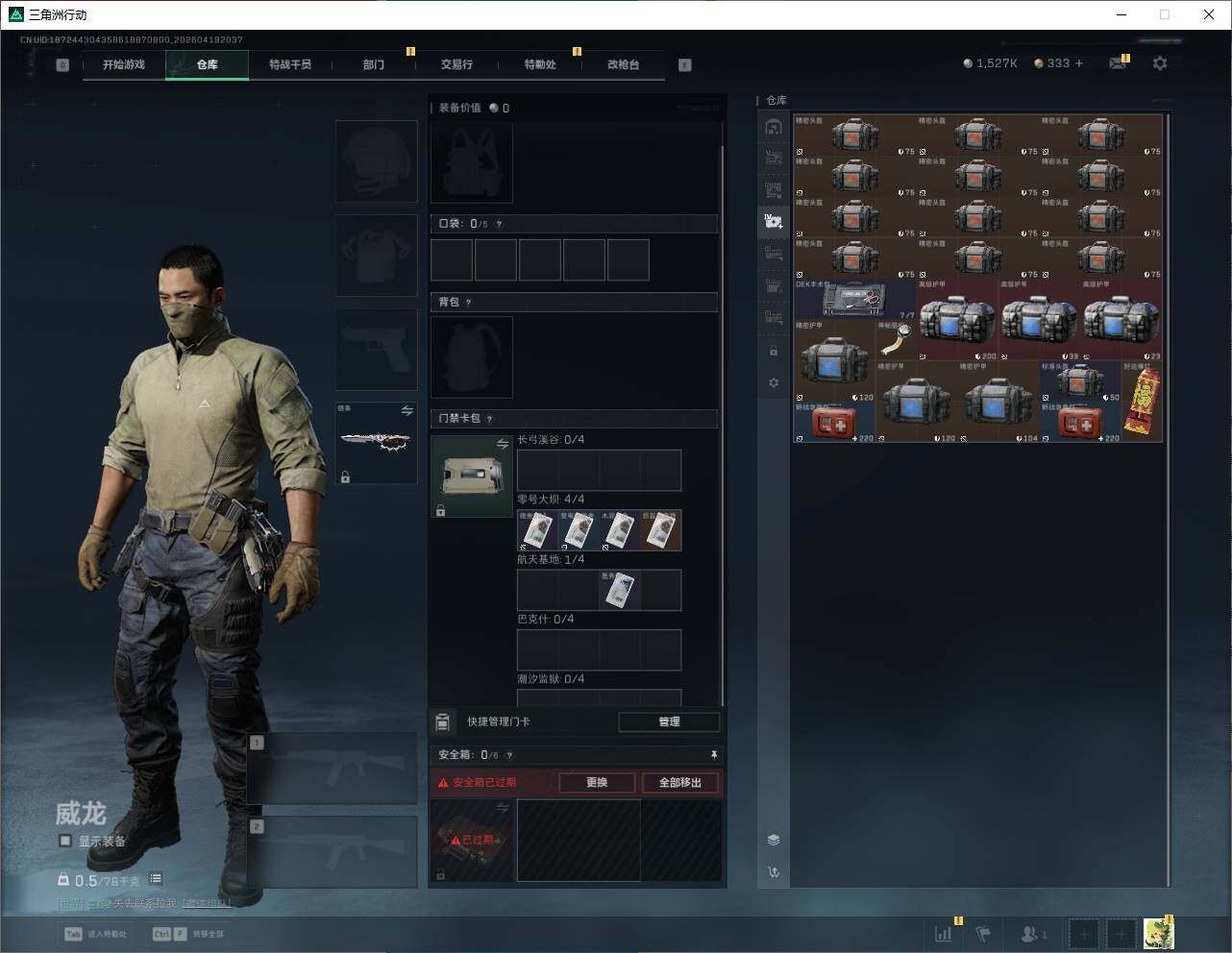Select the empty backpack slot
The height and width of the screenshot is (953, 1232).
pos(472,357)
